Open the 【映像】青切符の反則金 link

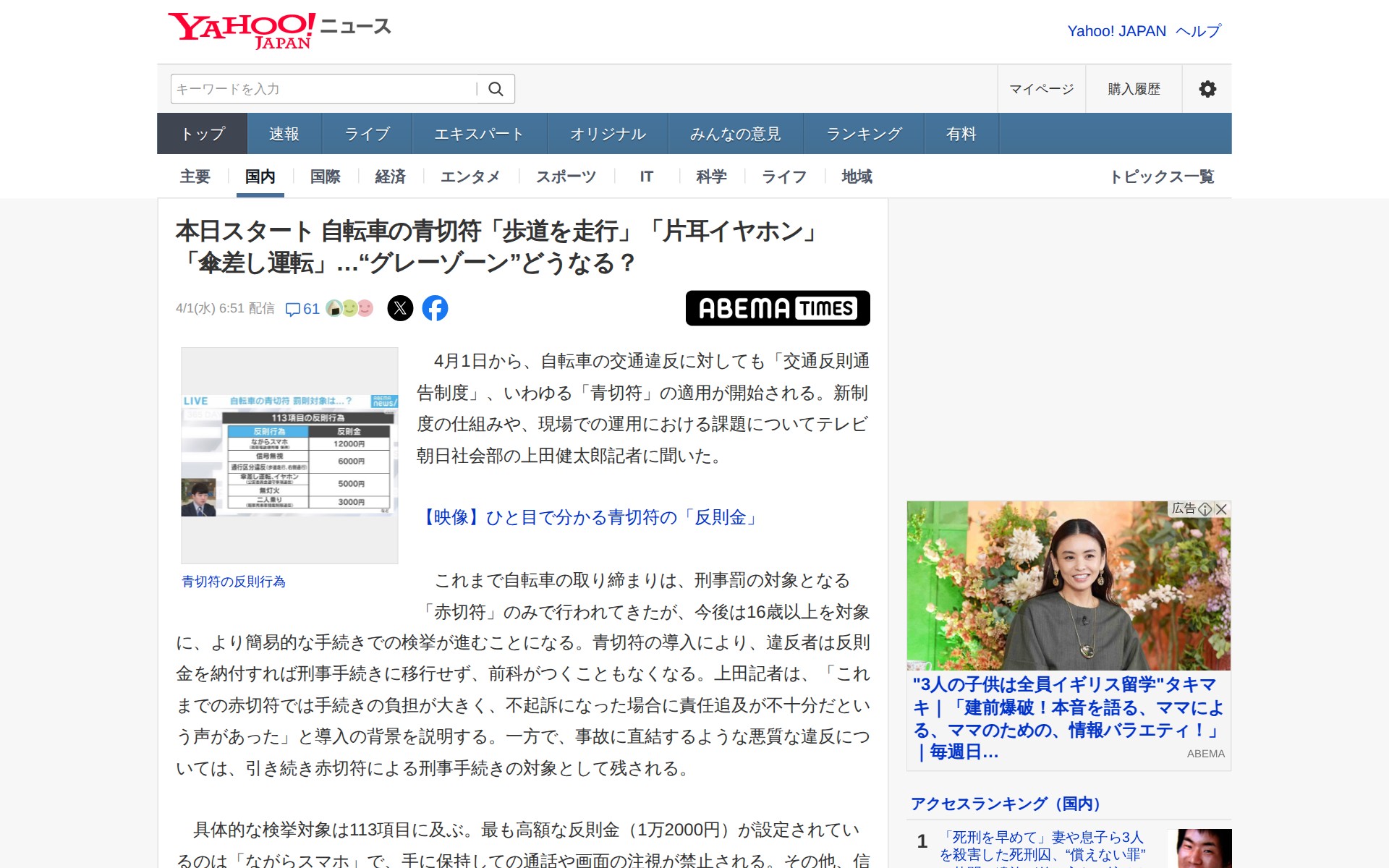(x=588, y=517)
